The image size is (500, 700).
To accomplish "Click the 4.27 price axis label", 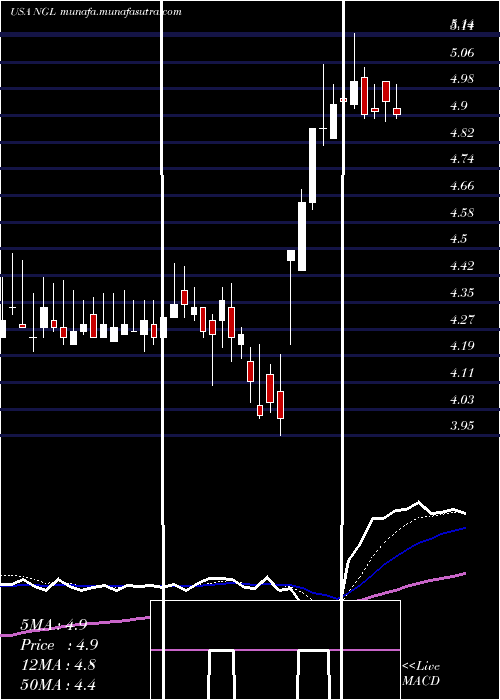I will pyautogui.click(x=462, y=320).
